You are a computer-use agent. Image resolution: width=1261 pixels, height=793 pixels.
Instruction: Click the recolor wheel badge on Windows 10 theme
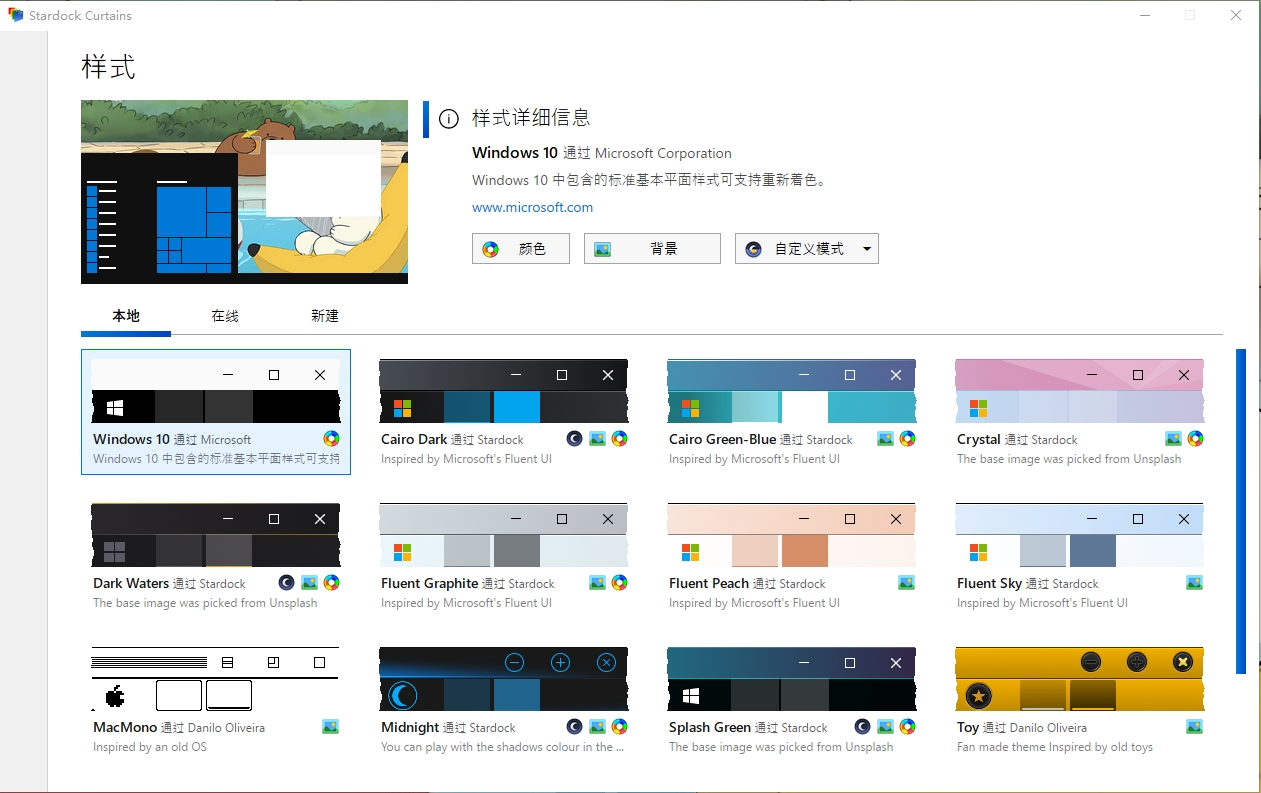[x=331, y=438]
